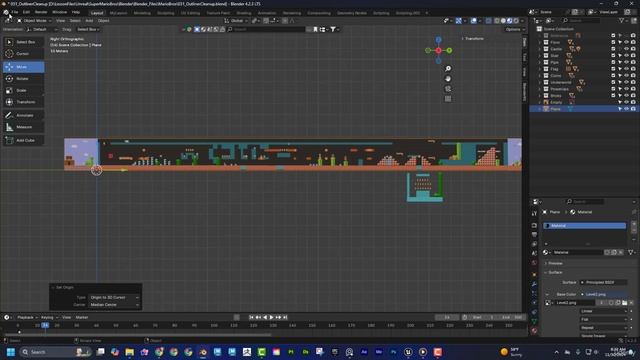Choose the Annotate tool
Image resolution: width=640 pixels, height=360 pixels.
[23, 116]
